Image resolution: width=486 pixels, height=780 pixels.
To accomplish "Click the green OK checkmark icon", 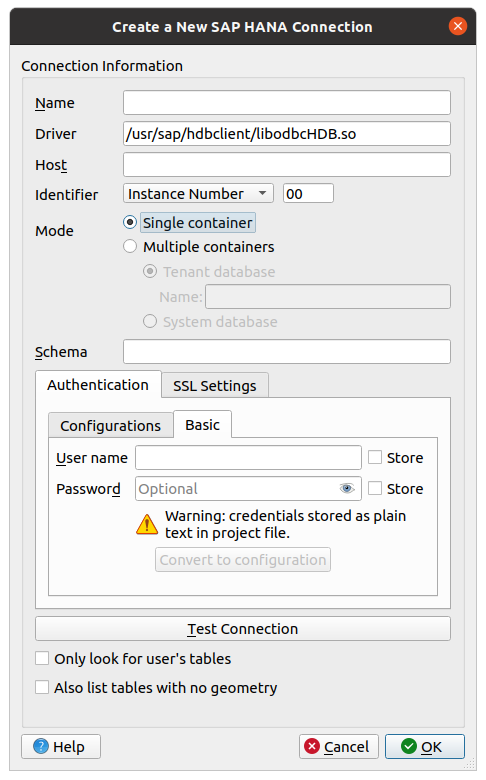I will (x=408, y=746).
